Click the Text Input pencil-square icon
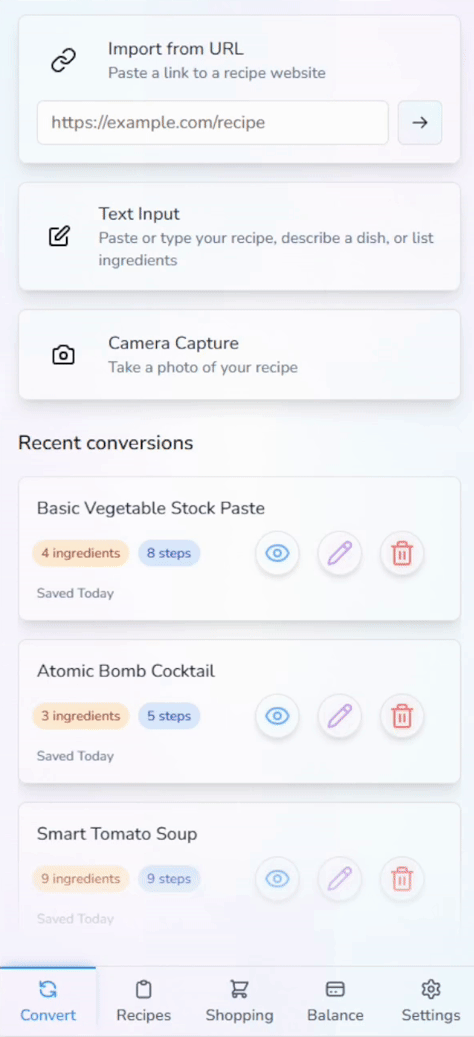This screenshot has height=1037, width=474. click(59, 236)
